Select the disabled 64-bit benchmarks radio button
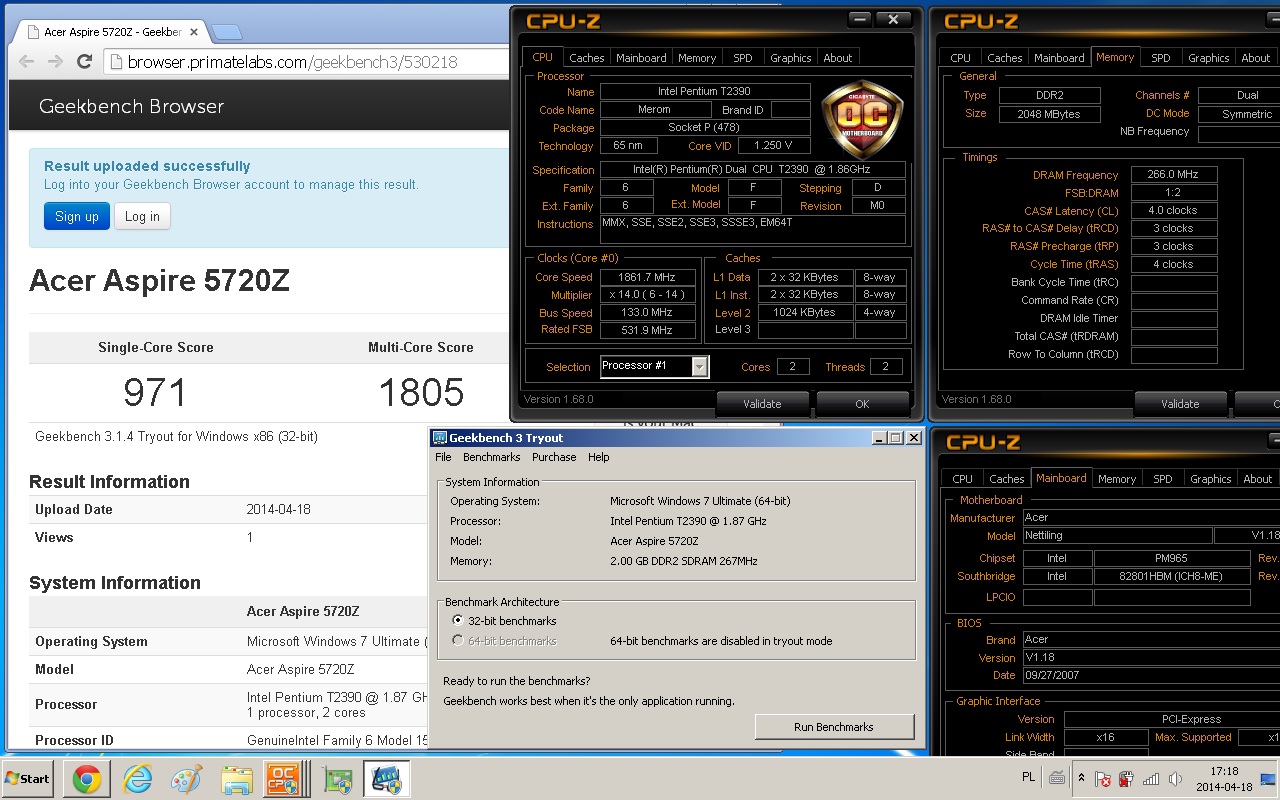This screenshot has height=800, width=1280. pyautogui.click(x=458, y=641)
